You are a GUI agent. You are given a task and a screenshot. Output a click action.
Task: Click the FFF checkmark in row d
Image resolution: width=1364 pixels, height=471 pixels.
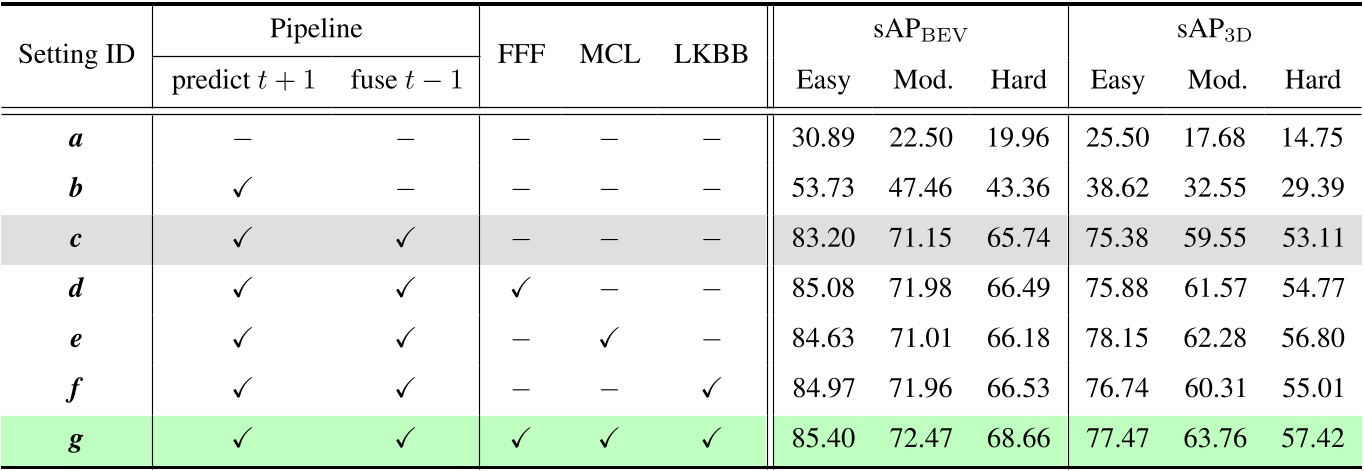(x=521, y=290)
